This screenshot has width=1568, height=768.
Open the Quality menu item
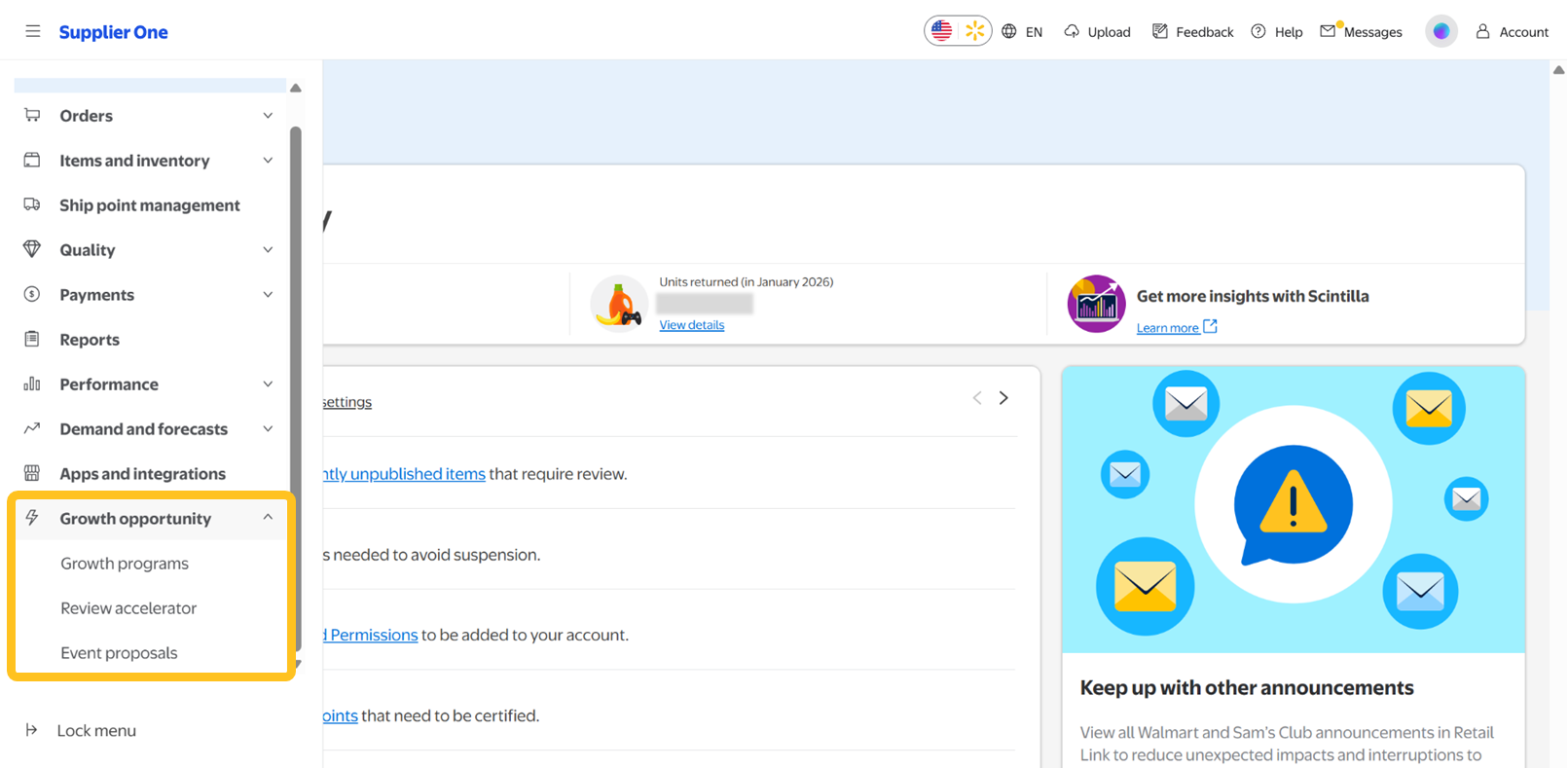87,250
